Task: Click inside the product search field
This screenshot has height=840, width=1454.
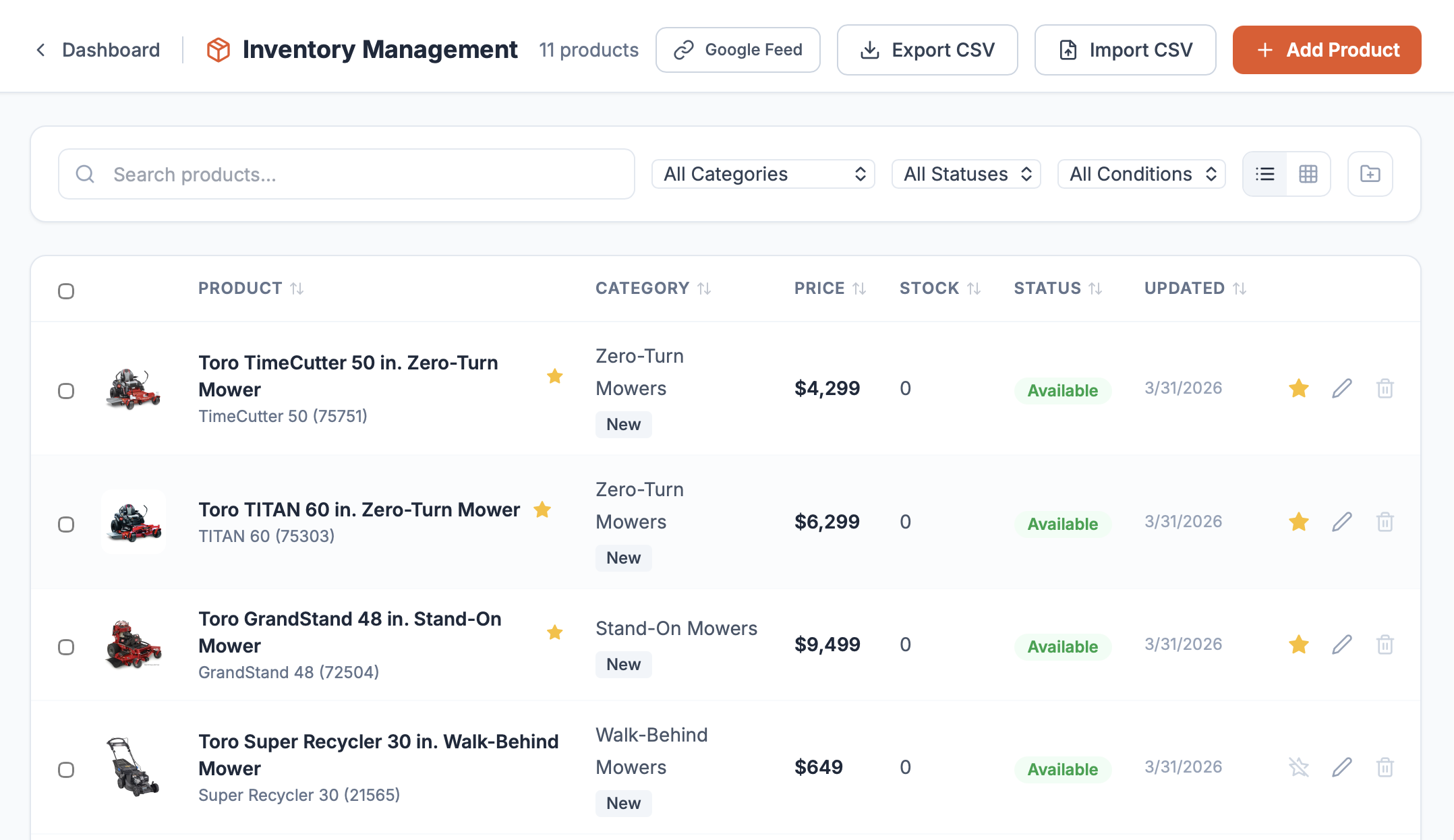Action: click(x=345, y=174)
